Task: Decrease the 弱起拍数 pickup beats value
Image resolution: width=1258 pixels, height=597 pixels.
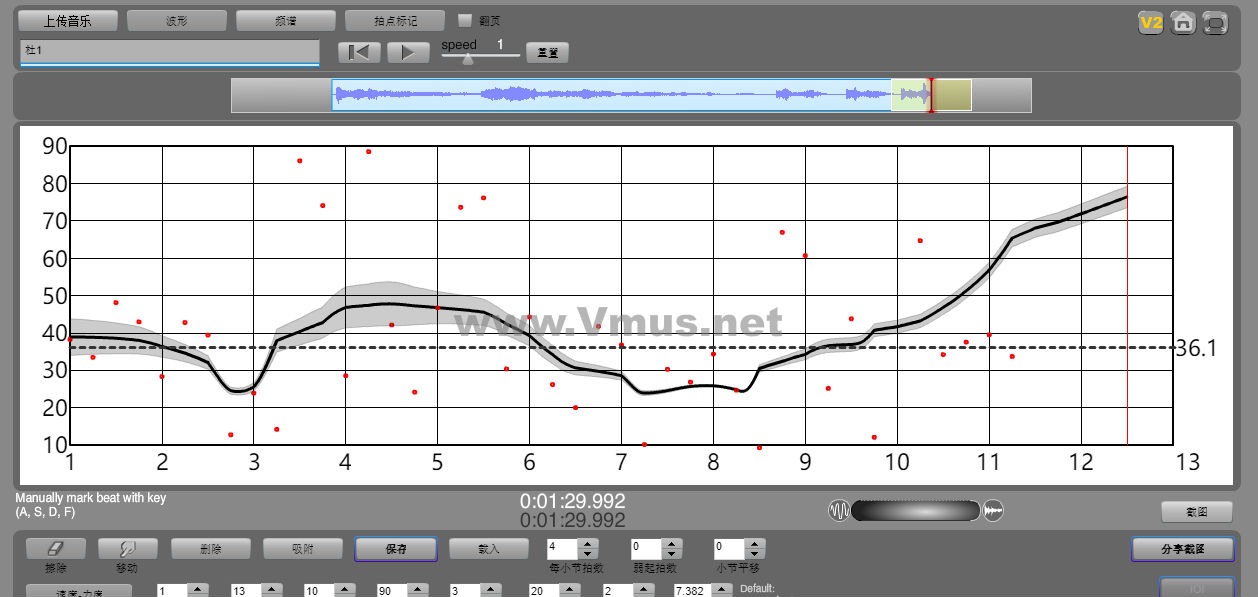Action: coord(672,554)
